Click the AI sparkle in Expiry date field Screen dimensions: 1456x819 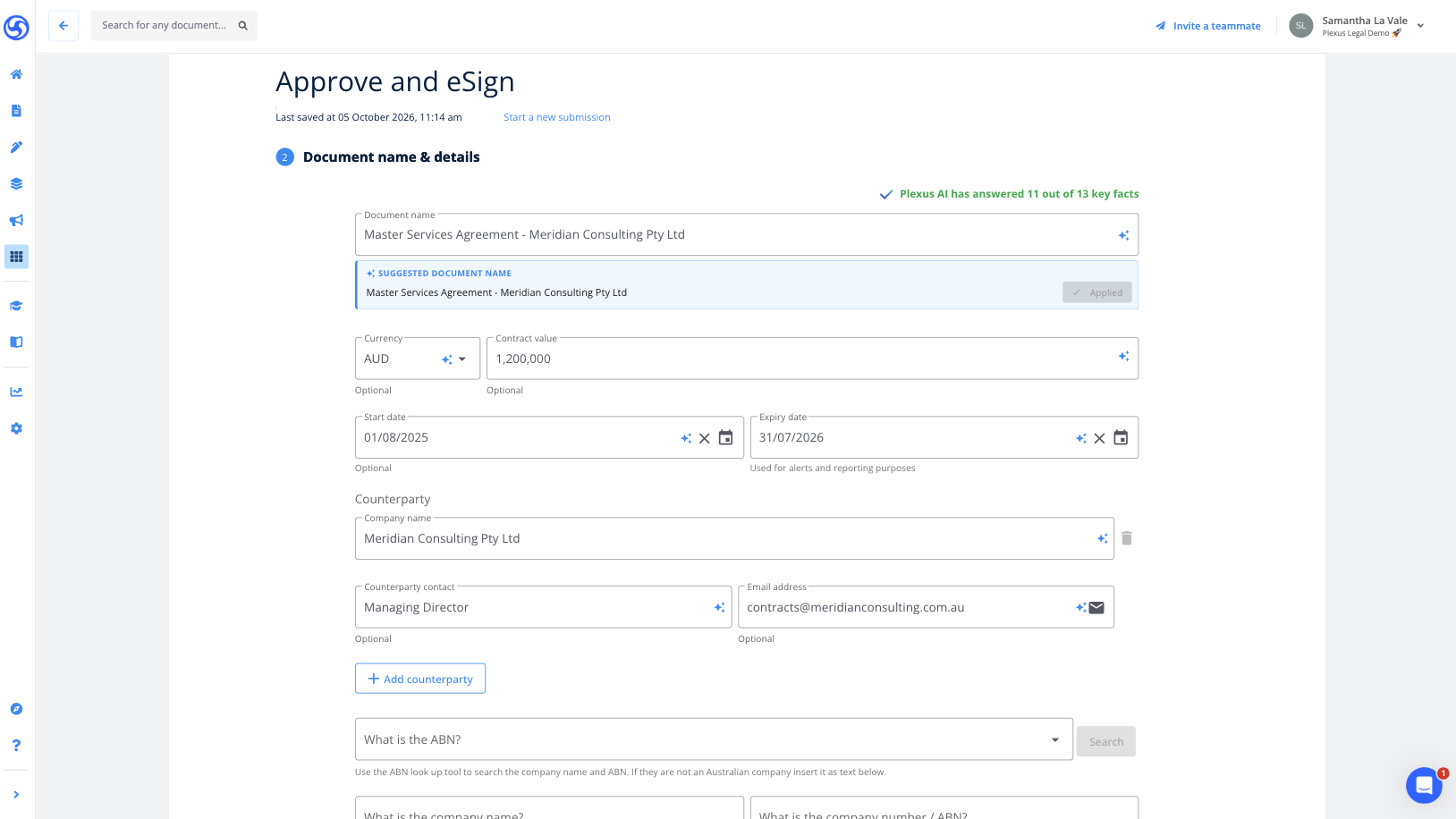coord(1081,438)
